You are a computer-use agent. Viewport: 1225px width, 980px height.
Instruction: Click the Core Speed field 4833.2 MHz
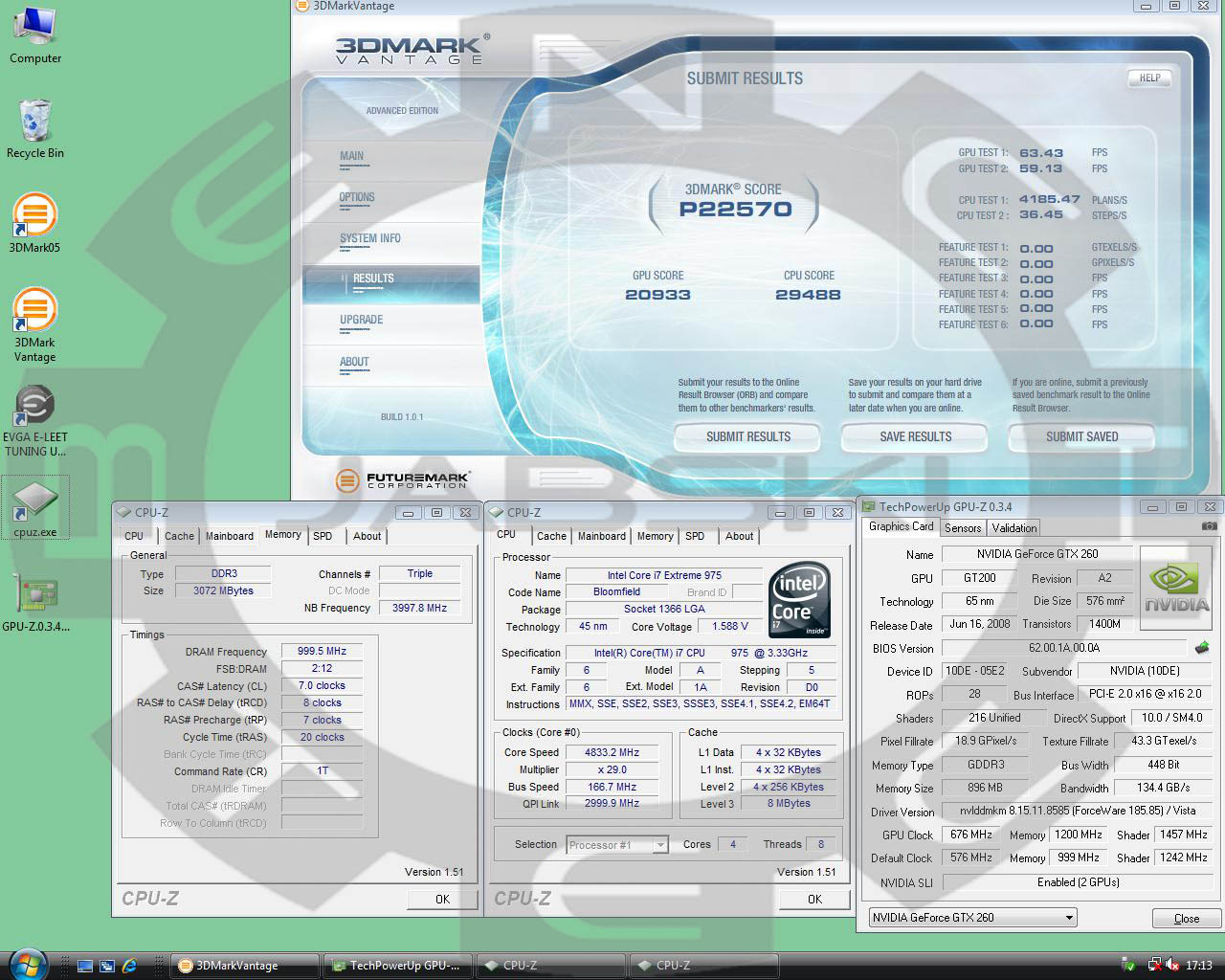612,752
